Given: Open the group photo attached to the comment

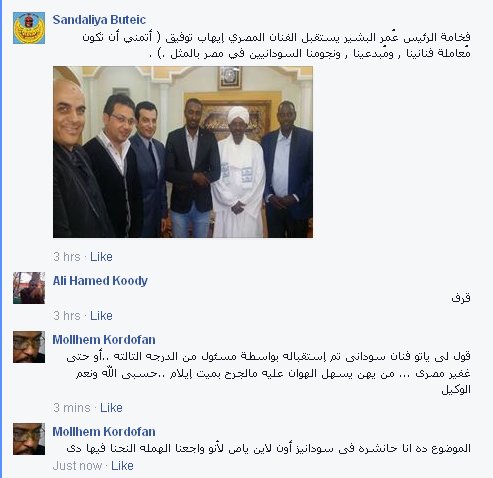Looking at the screenshot, I should coord(183,152).
